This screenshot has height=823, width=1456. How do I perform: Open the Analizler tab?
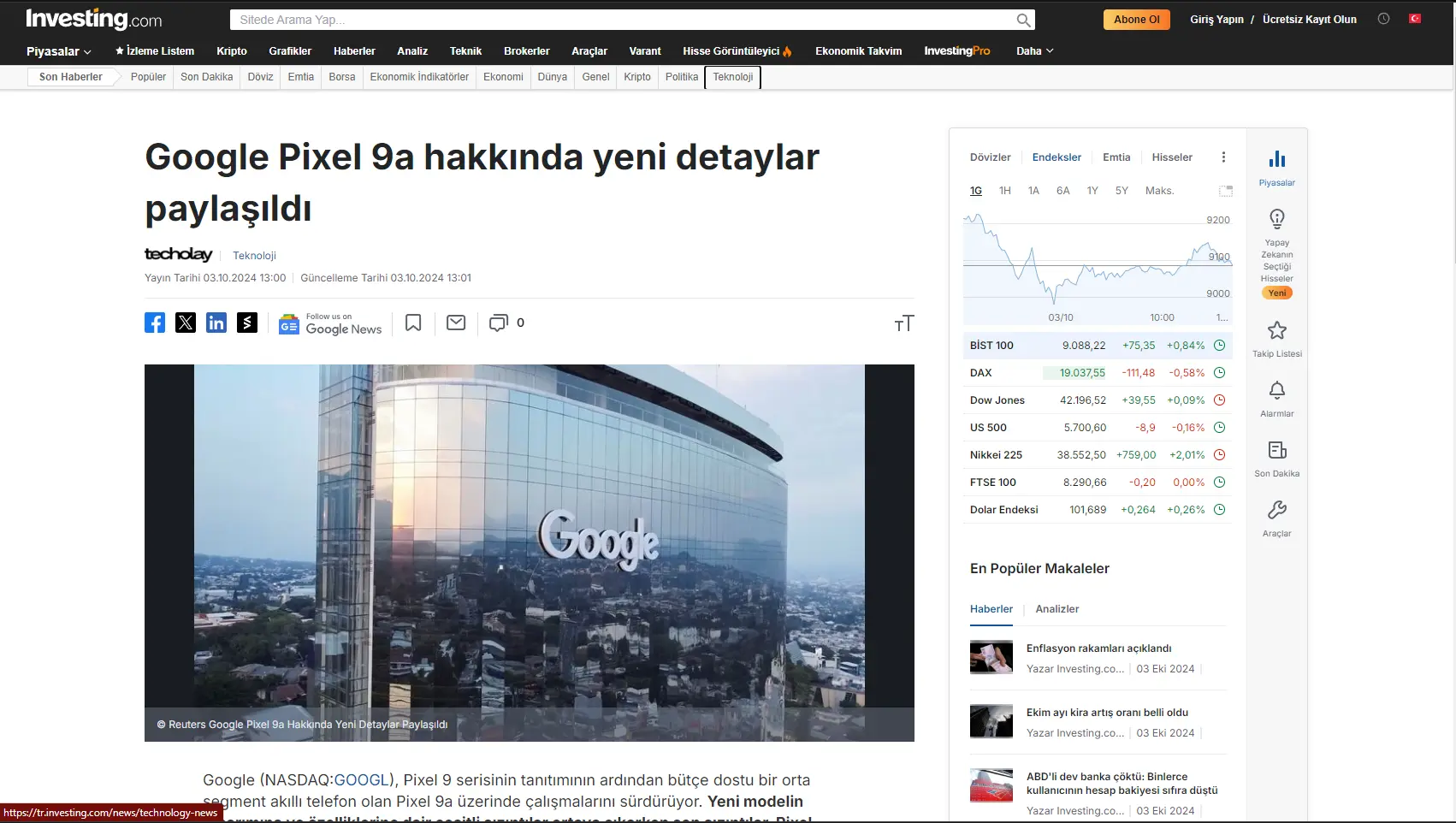click(1057, 609)
